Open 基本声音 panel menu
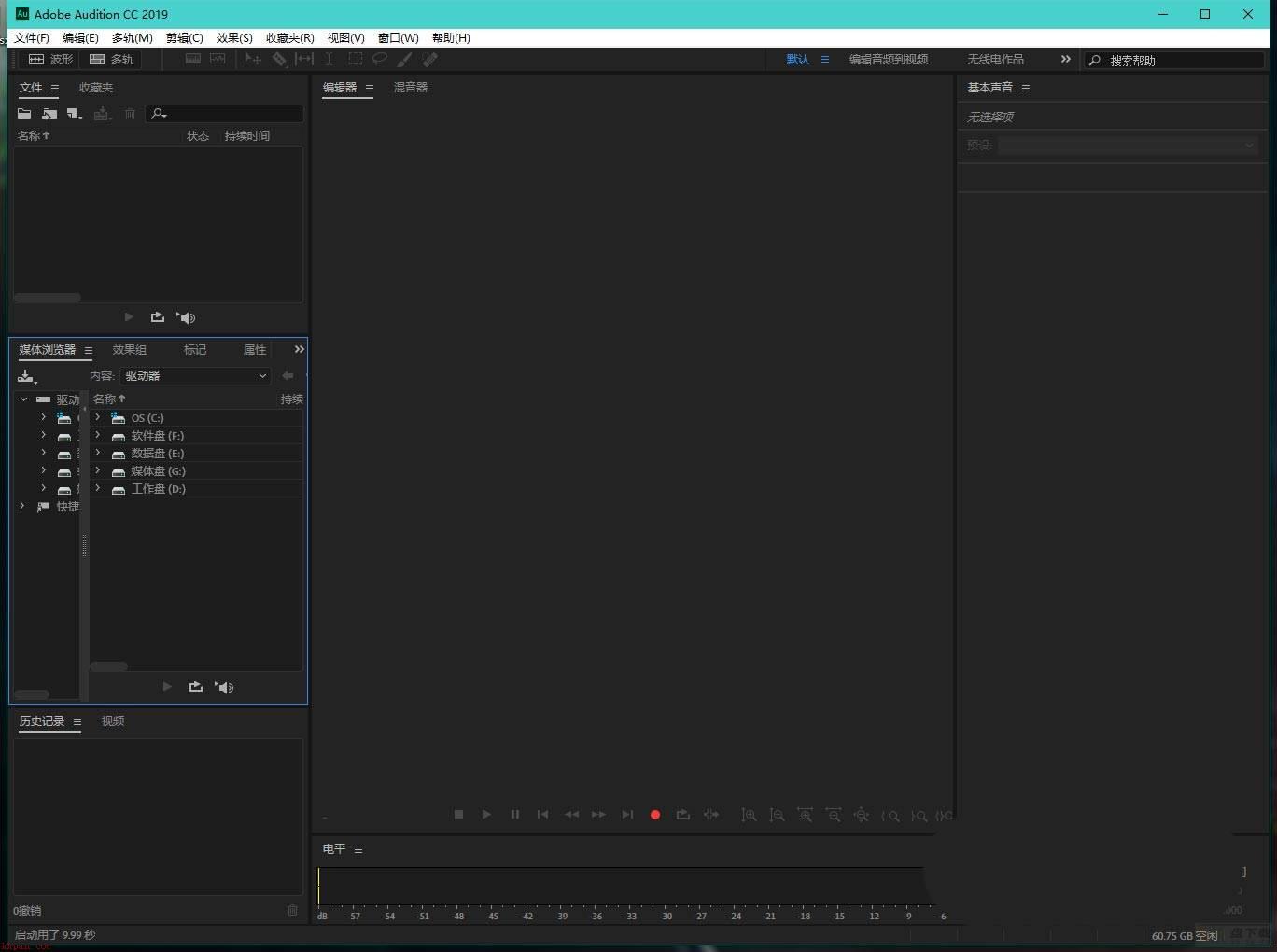The image size is (1277, 952). [1026, 88]
